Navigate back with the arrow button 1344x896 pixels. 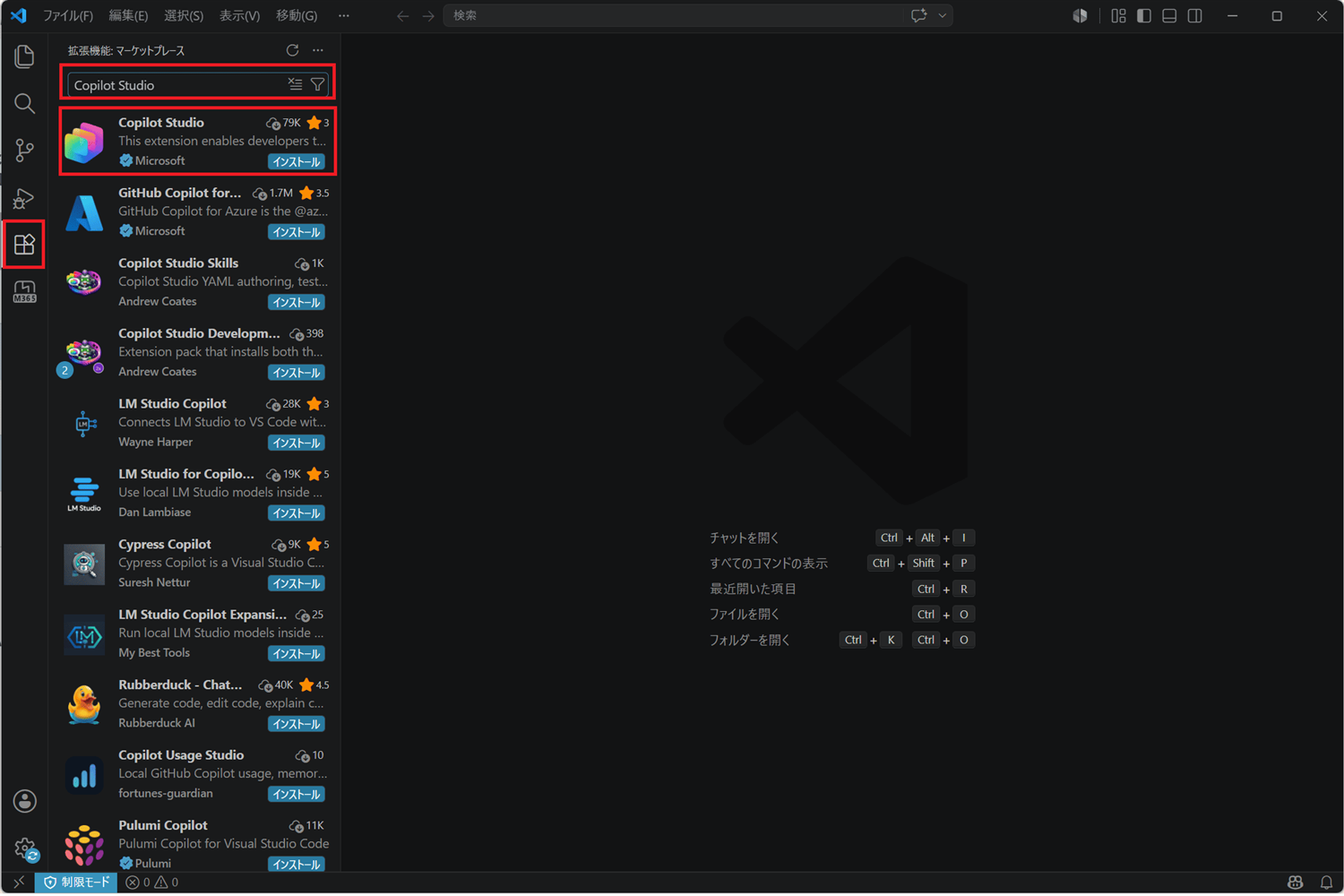click(x=403, y=16)
